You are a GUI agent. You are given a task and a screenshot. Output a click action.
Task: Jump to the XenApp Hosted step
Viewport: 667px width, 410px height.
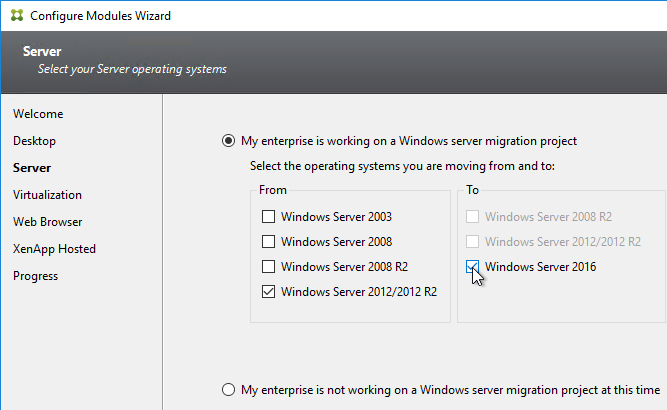(54, 249)
